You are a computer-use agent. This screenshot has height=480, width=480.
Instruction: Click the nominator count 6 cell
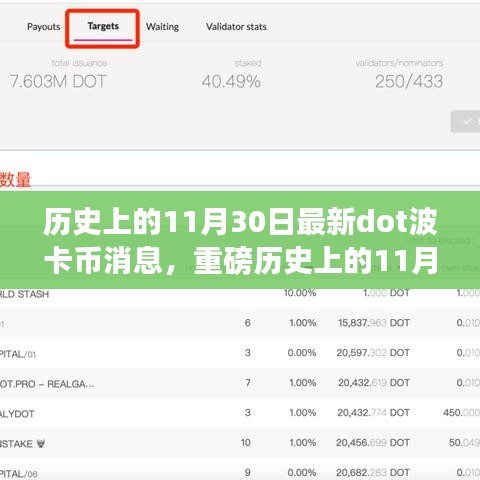coord(247,323)
